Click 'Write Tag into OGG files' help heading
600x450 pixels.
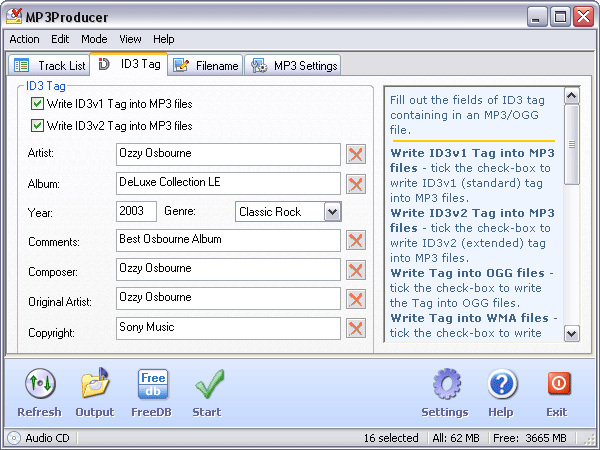(468, 273)
